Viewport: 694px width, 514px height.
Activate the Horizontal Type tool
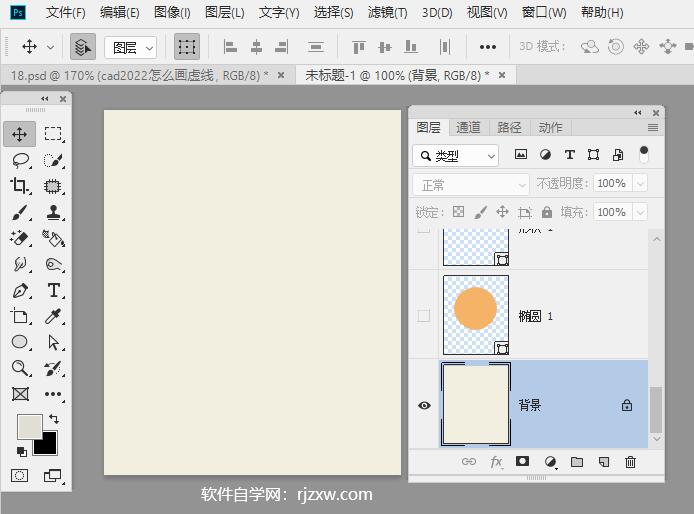point(54,291)
